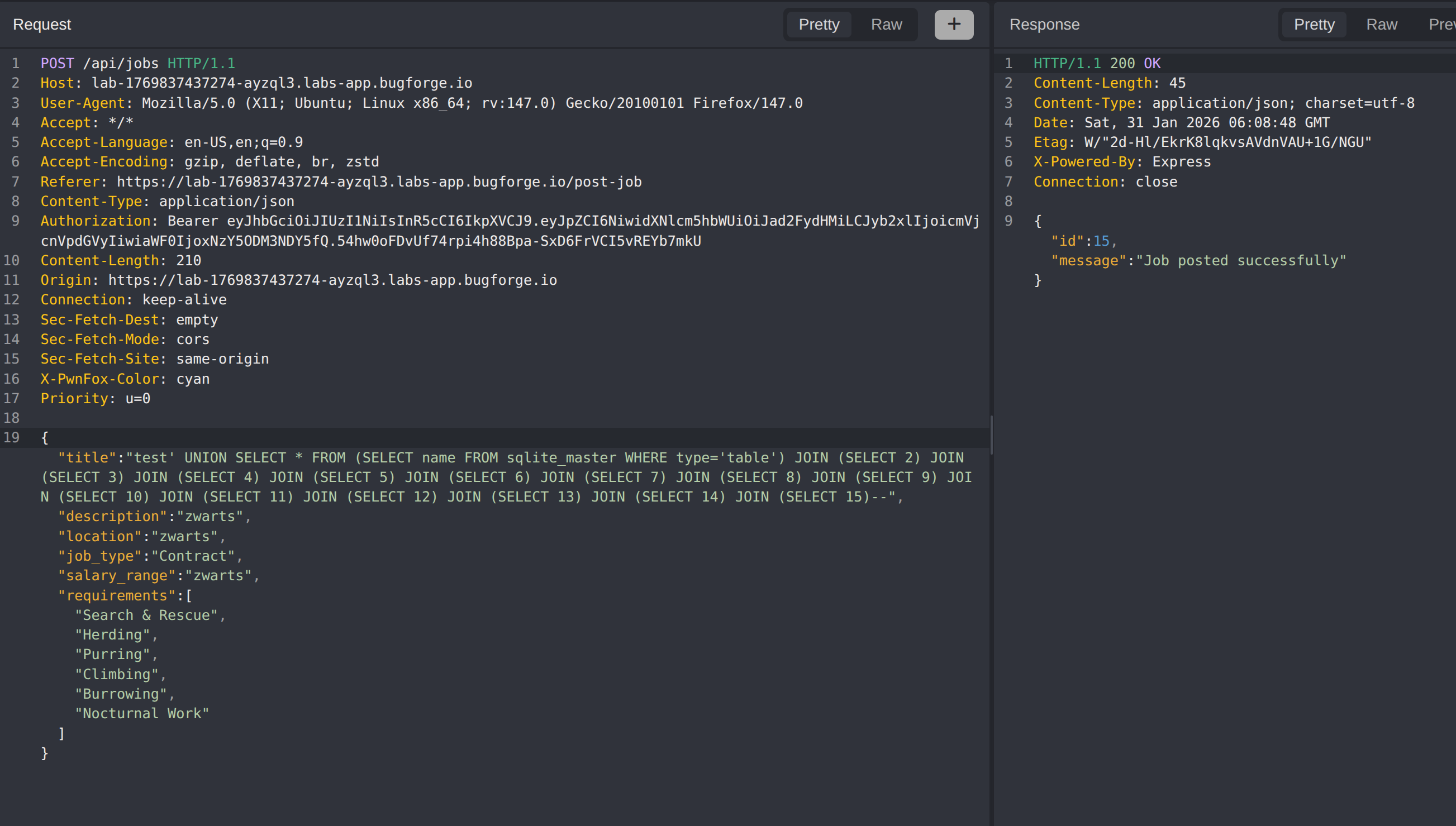Click the Host header value
1456x826 pixels.
(282, 83)
